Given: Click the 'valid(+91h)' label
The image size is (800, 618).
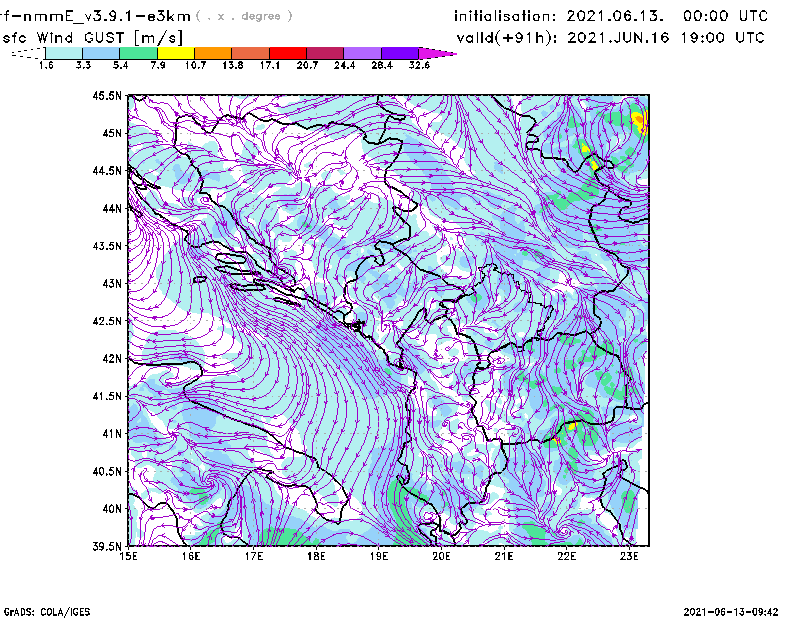Looking at the screenshot, I should point(507,38).
